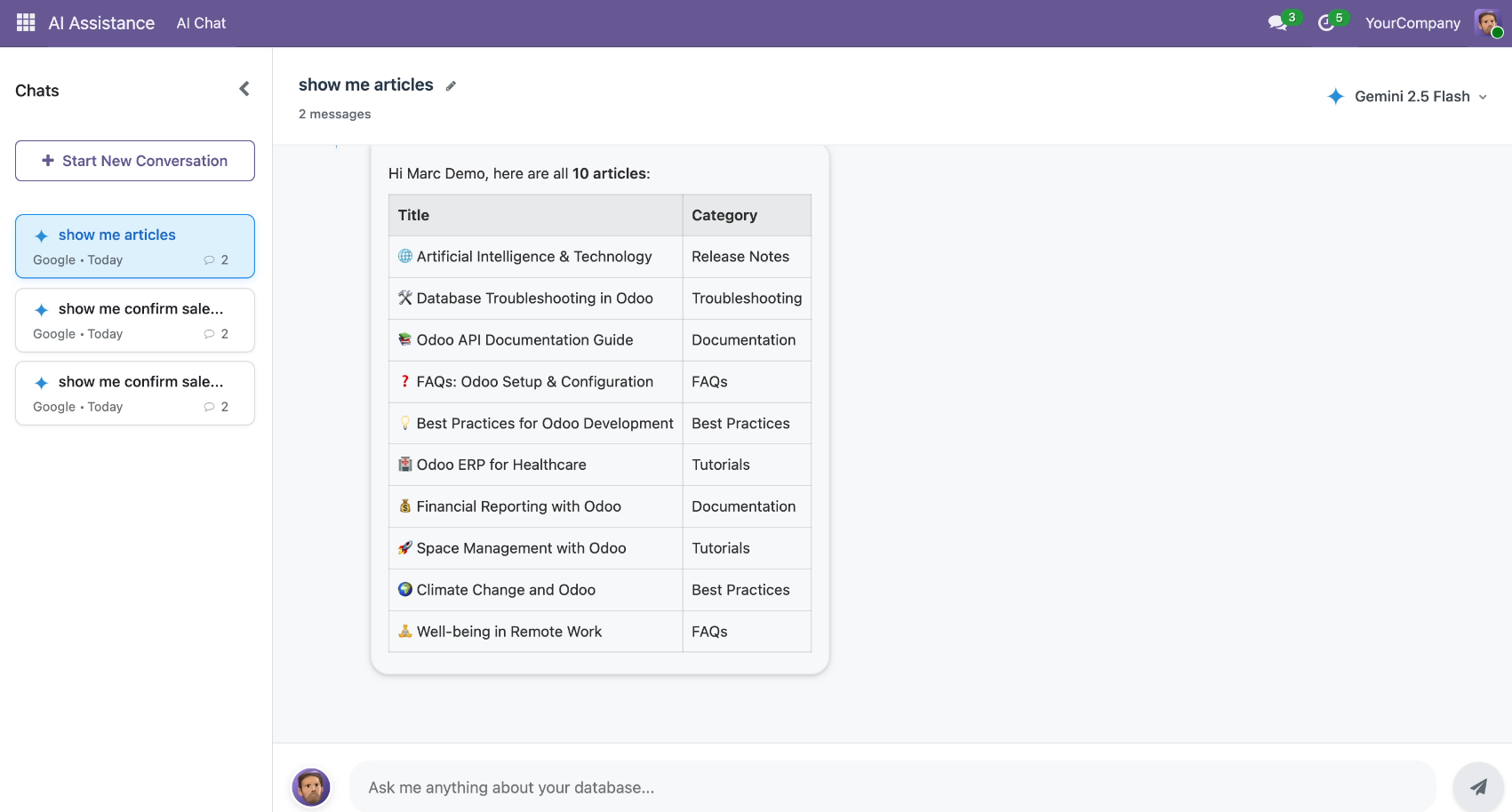Open the apps grid menu icon
The width and height of the screenshot is (1512, 812).
pos(26,23)
